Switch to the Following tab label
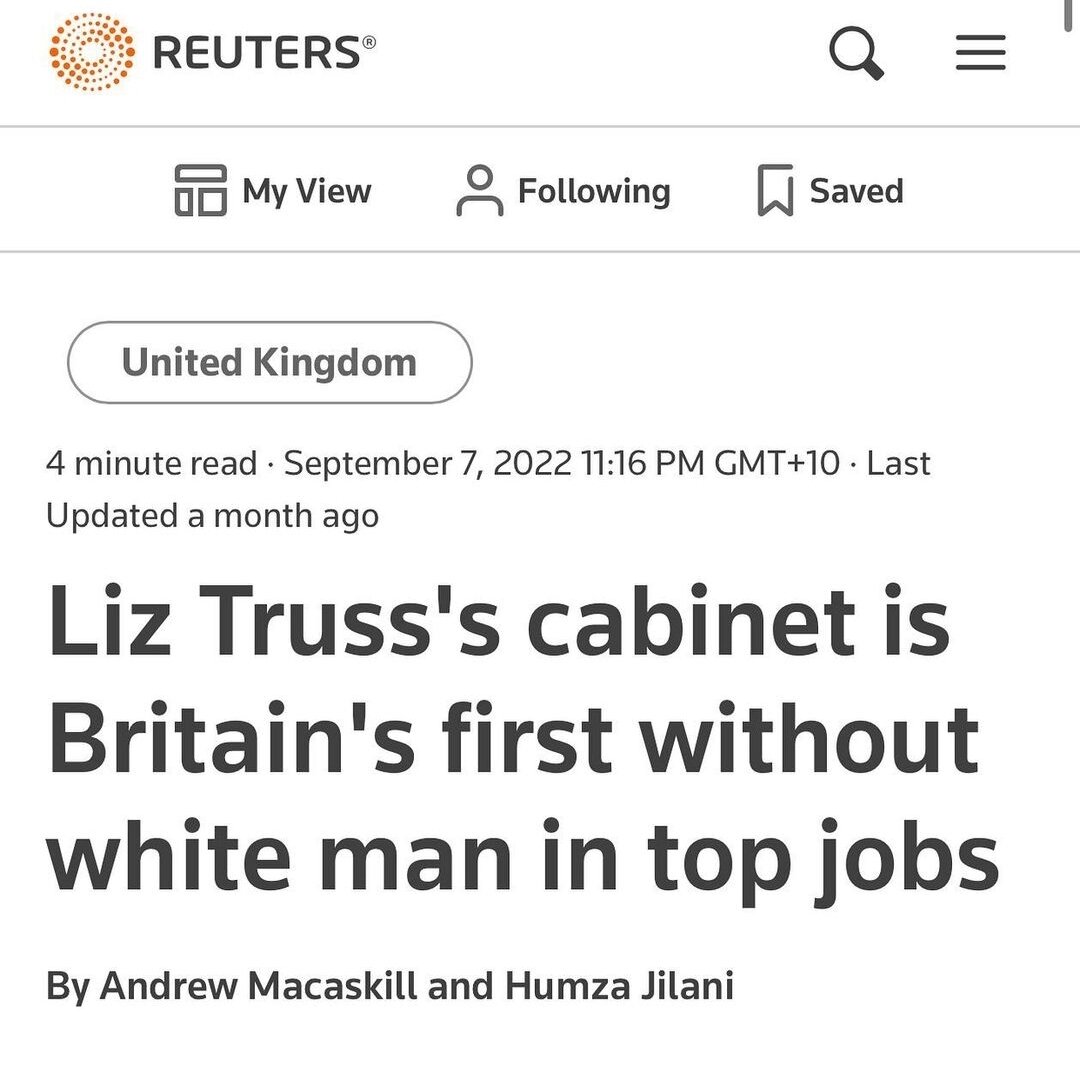Viewport: 1080px width, 1080px height. click(594, 190)
